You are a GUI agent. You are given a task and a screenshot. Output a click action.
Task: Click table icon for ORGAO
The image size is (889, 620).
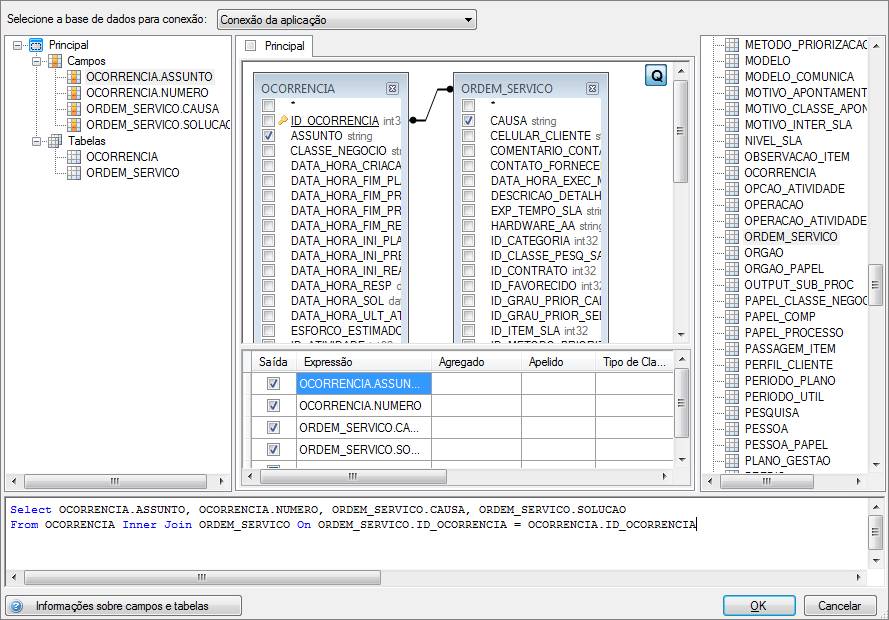732,252
